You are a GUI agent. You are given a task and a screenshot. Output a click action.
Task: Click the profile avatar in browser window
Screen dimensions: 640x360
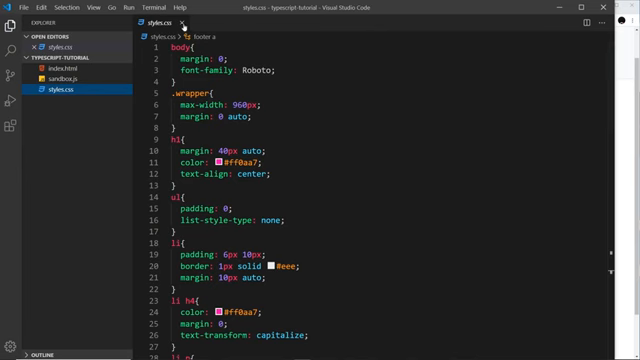click(x=622, y=20)
